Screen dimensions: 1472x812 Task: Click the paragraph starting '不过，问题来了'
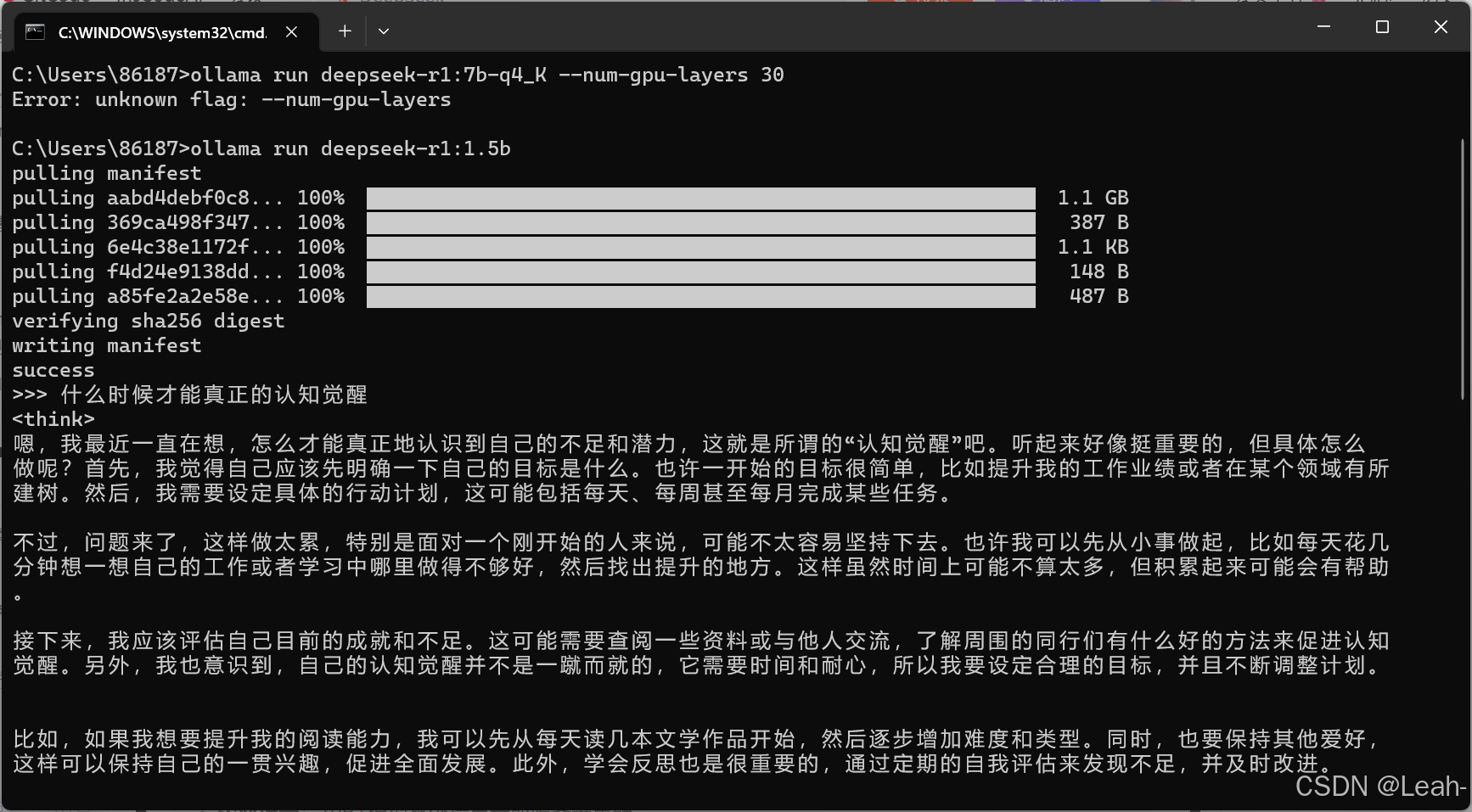pyautogui.click(x=701, y=567)
